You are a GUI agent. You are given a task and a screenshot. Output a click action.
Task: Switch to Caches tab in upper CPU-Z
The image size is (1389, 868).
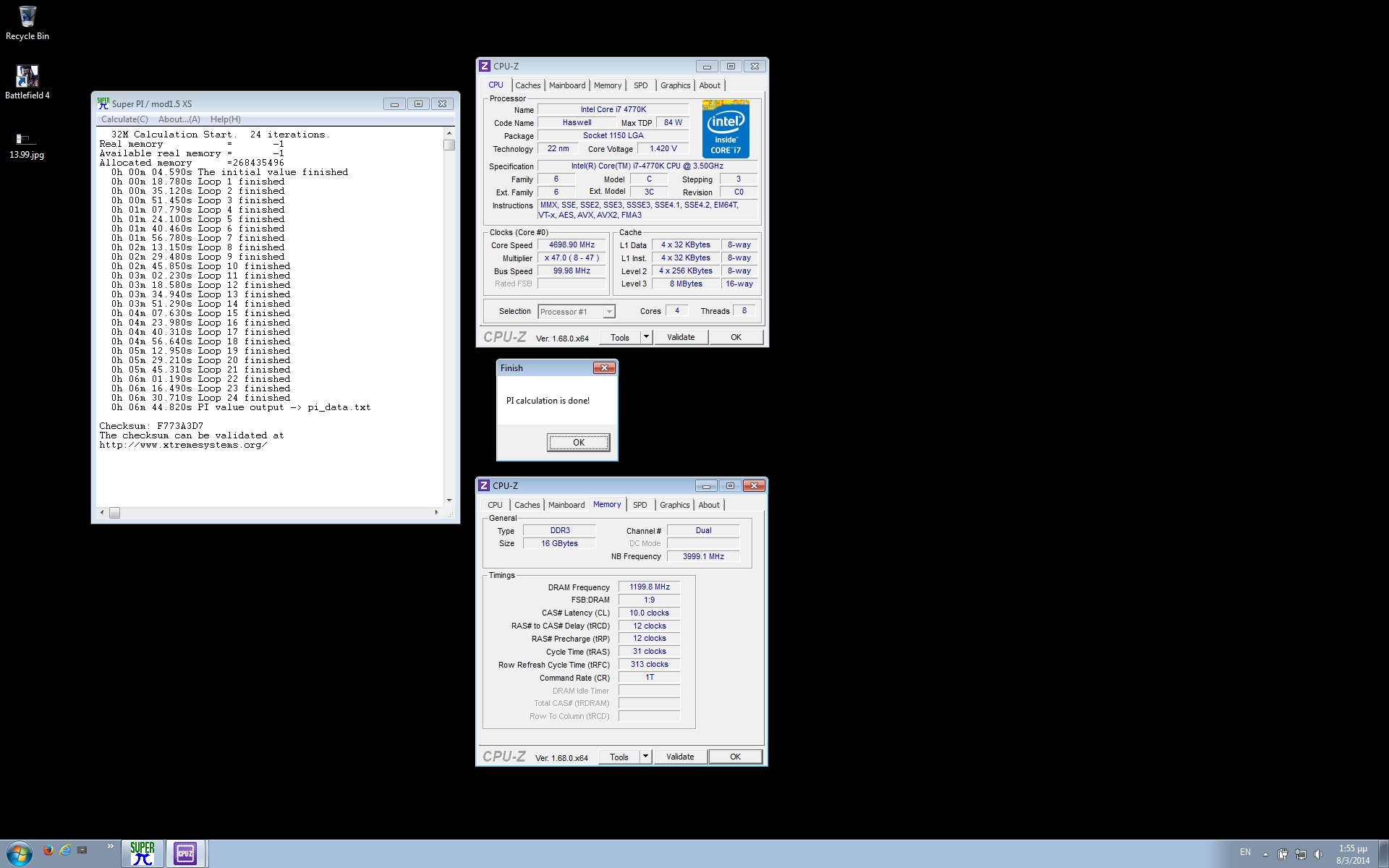point(528,85)
